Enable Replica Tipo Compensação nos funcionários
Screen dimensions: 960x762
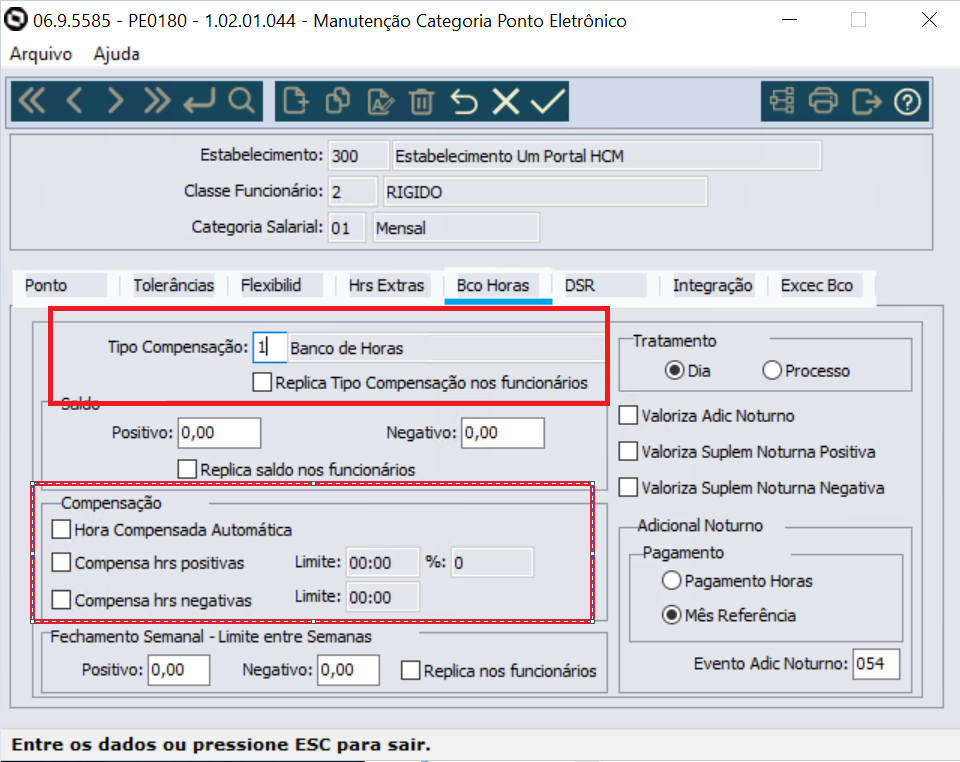262,383
